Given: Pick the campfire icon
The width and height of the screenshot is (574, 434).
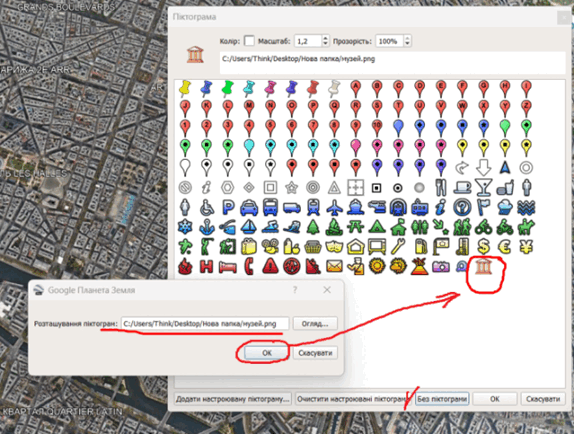Looking at the screenshot, I should tap(334, 227).
